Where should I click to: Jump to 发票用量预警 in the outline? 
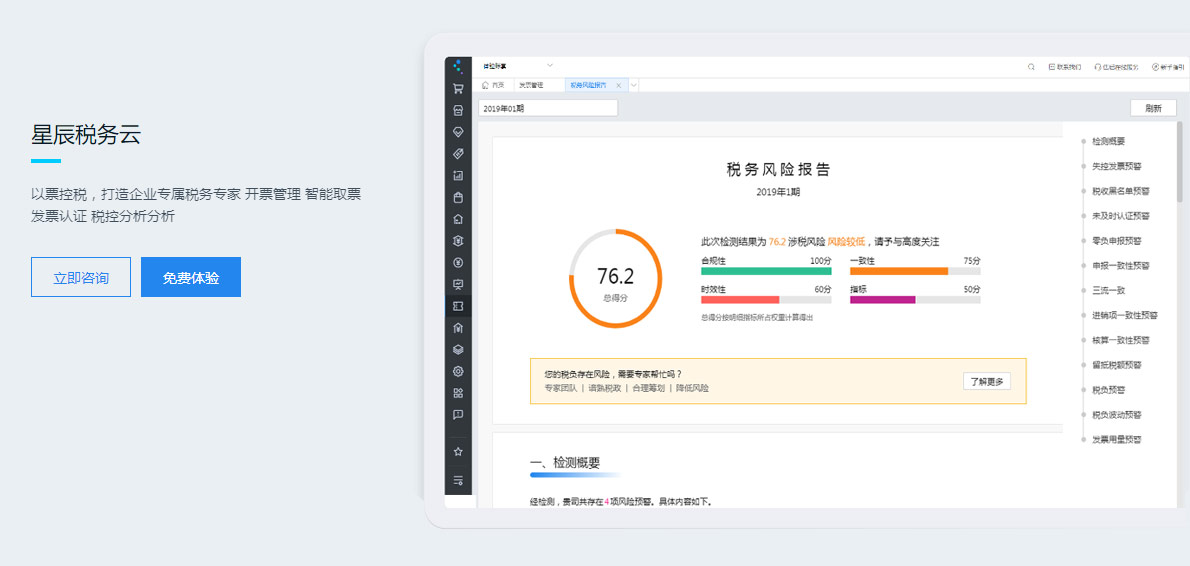[1117, 439]
